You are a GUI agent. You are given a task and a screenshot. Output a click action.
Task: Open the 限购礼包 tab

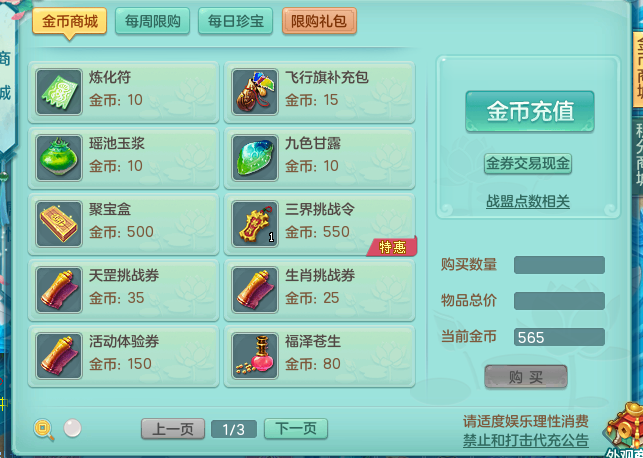[x=319, y=21]
